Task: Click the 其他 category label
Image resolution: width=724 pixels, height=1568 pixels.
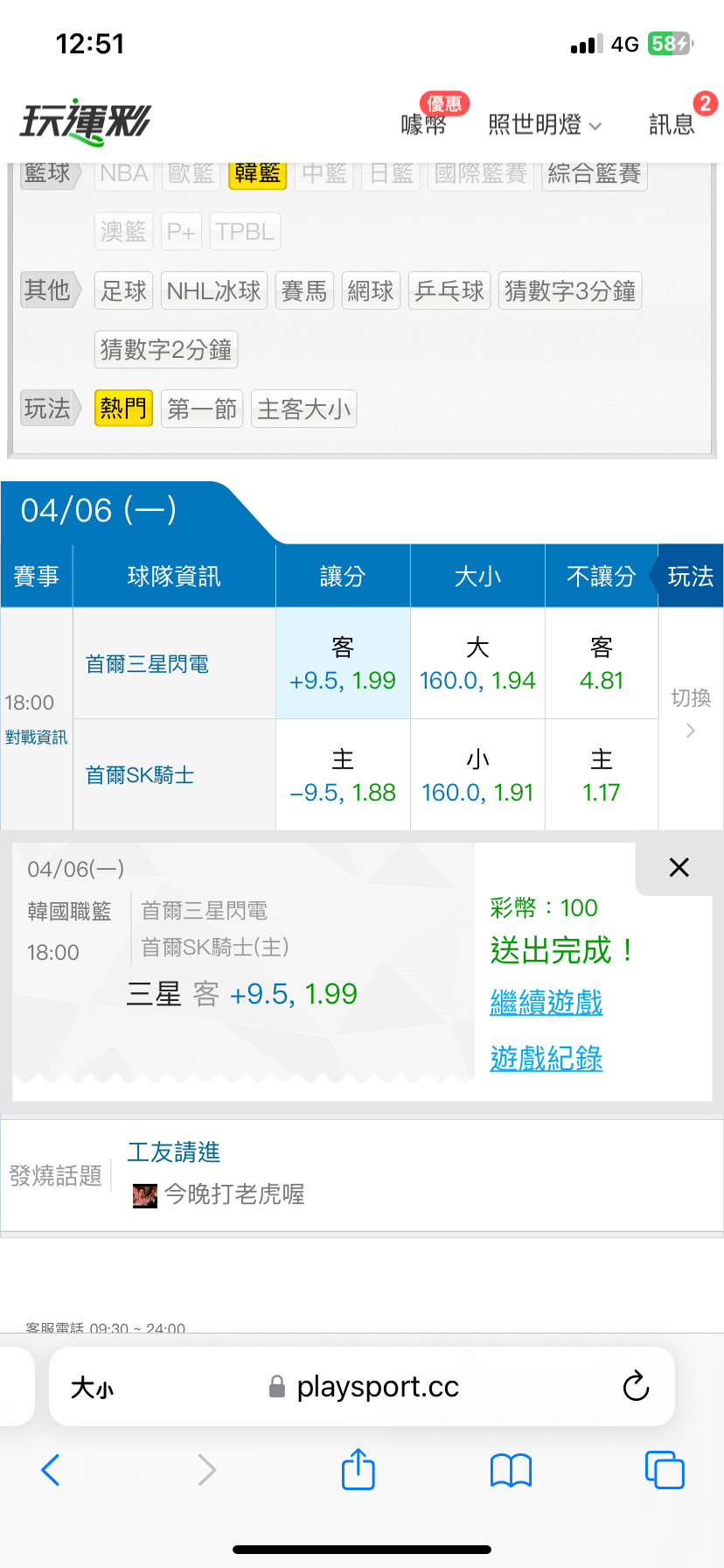Action: point(50,290)
